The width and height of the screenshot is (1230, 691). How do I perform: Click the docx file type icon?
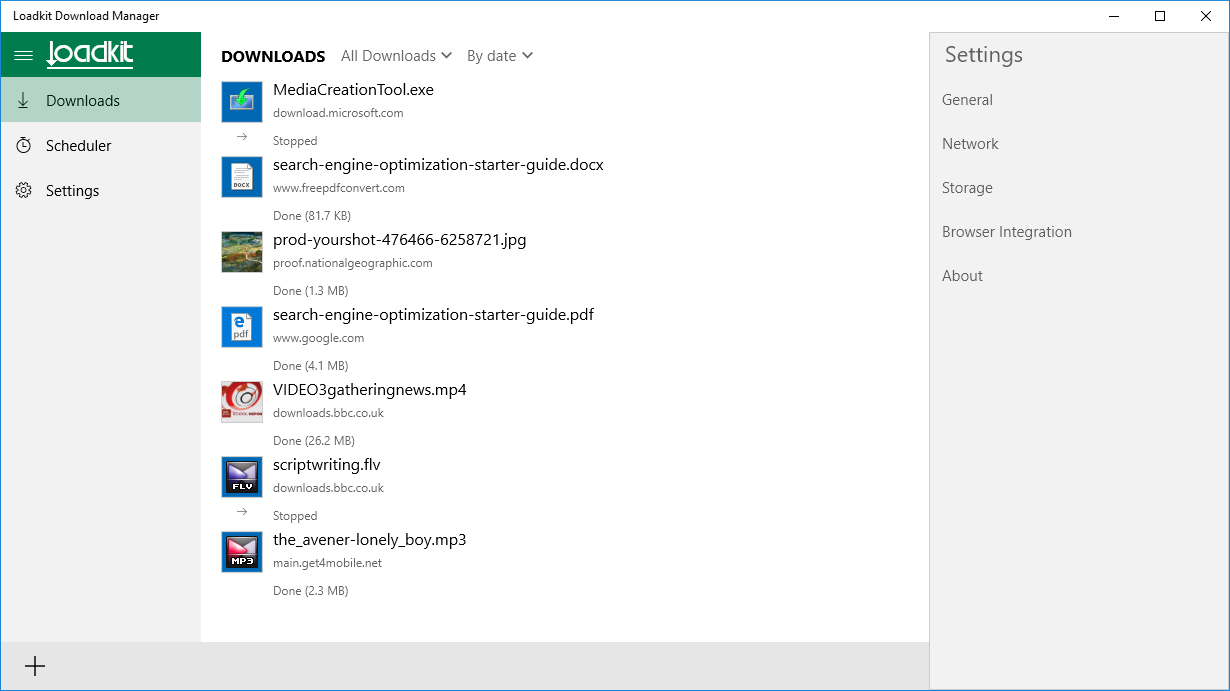coord(242,177)
